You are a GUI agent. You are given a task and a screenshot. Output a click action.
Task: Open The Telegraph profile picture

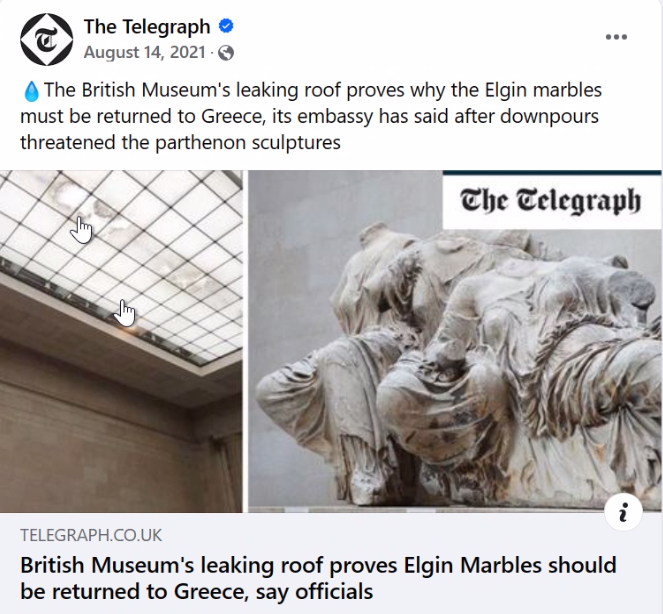point(47,39)
